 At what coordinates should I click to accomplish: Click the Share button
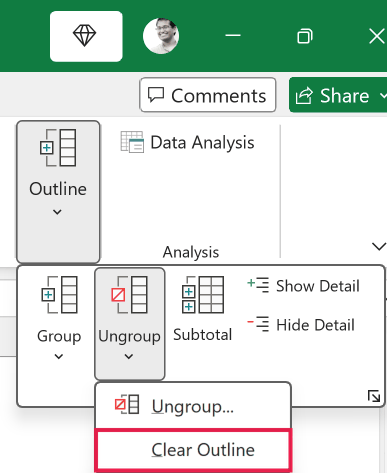[x=333, y=96]
